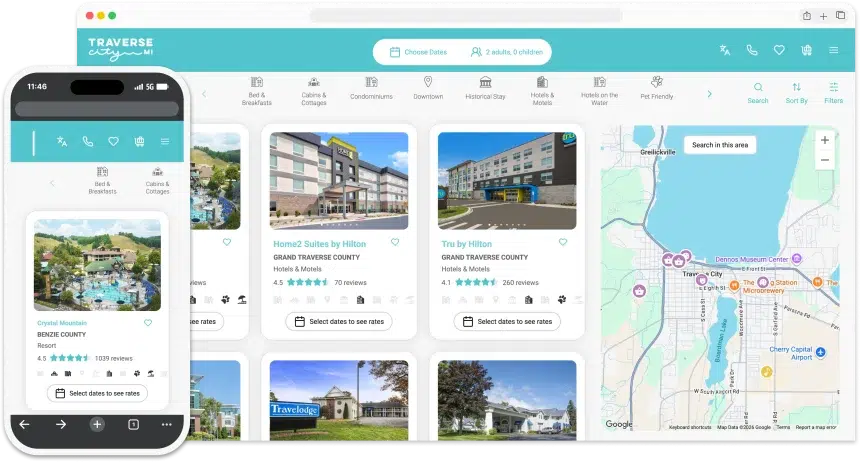This screenshot has height=462, width=860.
Task: Tap hamburger menu icon in phone header
Action: [165, 142]
